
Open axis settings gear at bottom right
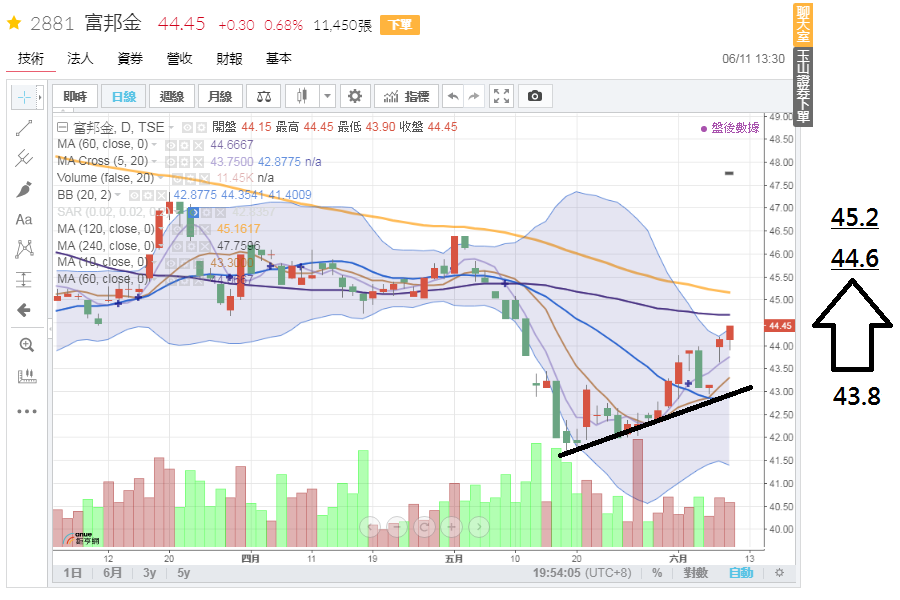(x=779, y=572)
